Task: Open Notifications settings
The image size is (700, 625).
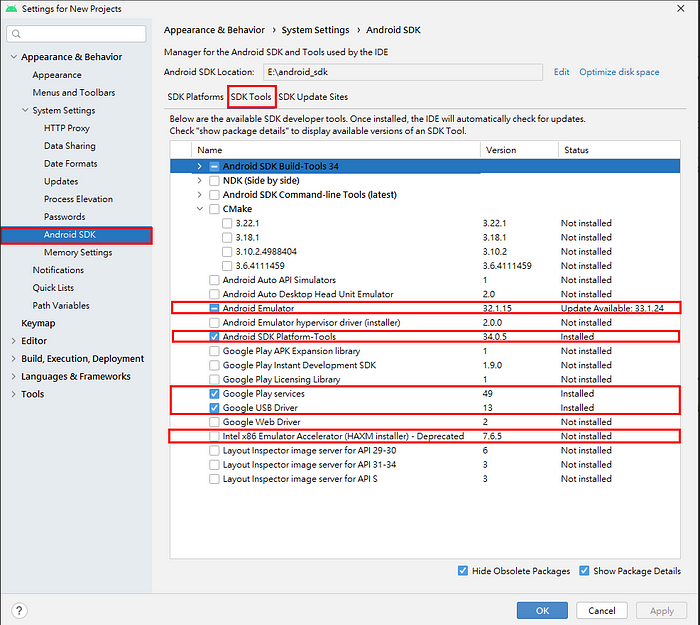Action: (58, 270)
